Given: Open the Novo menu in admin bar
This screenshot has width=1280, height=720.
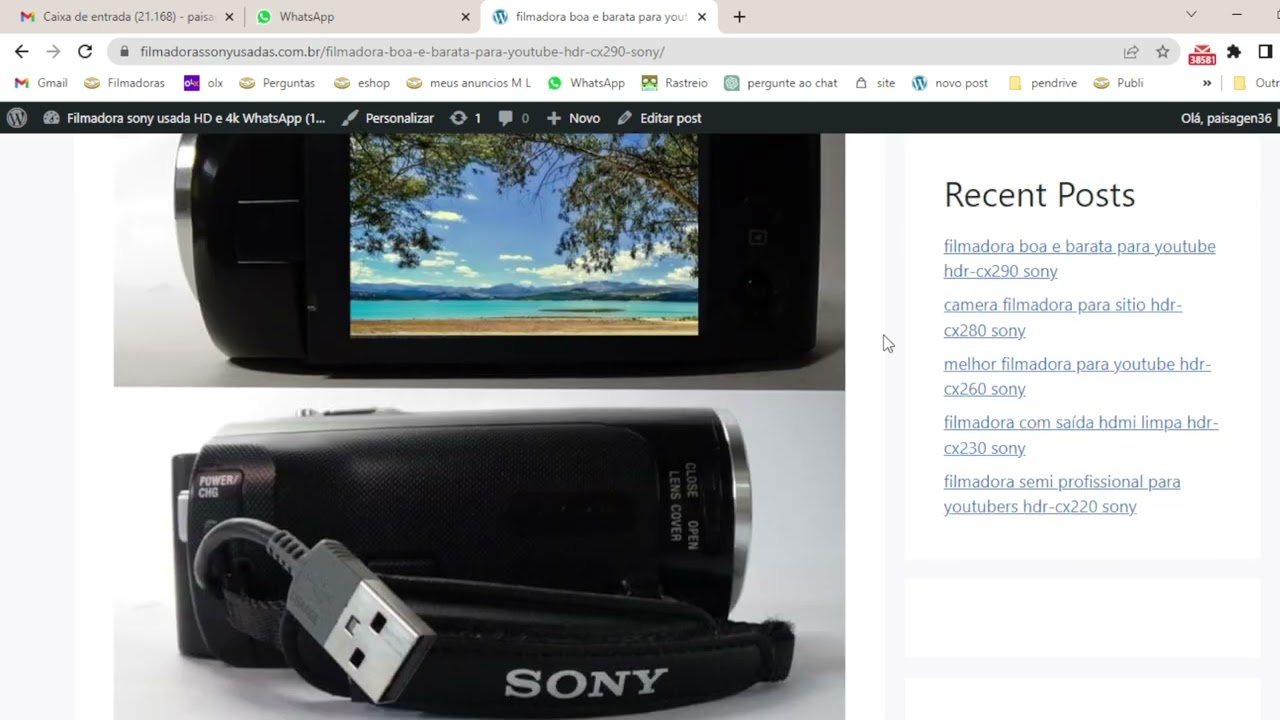Looking at the screenshot, I should pyautogui.click(x=574, y=118).
